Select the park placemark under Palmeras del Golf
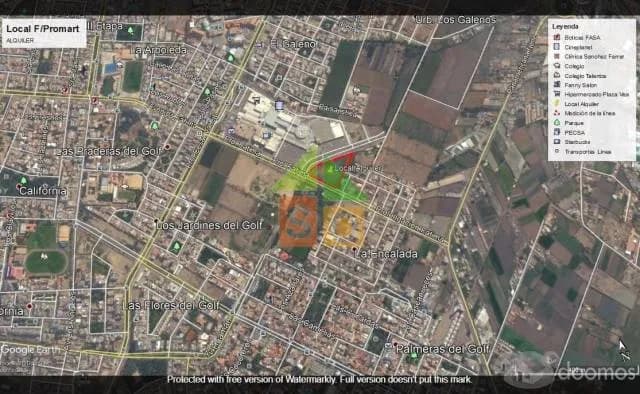 click(414, 356)
